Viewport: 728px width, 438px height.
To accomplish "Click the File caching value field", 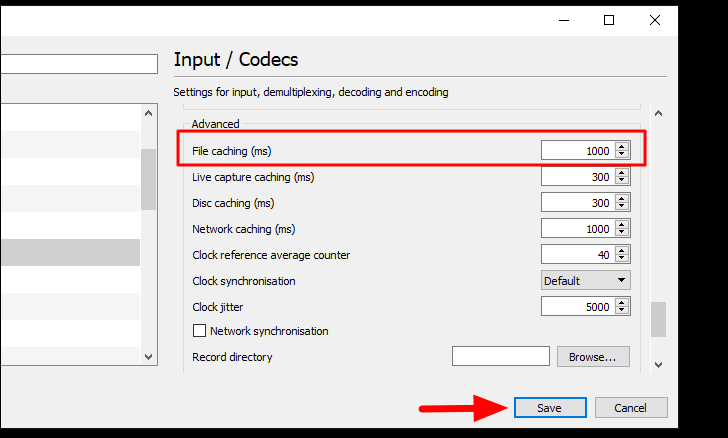I will 578,150.
